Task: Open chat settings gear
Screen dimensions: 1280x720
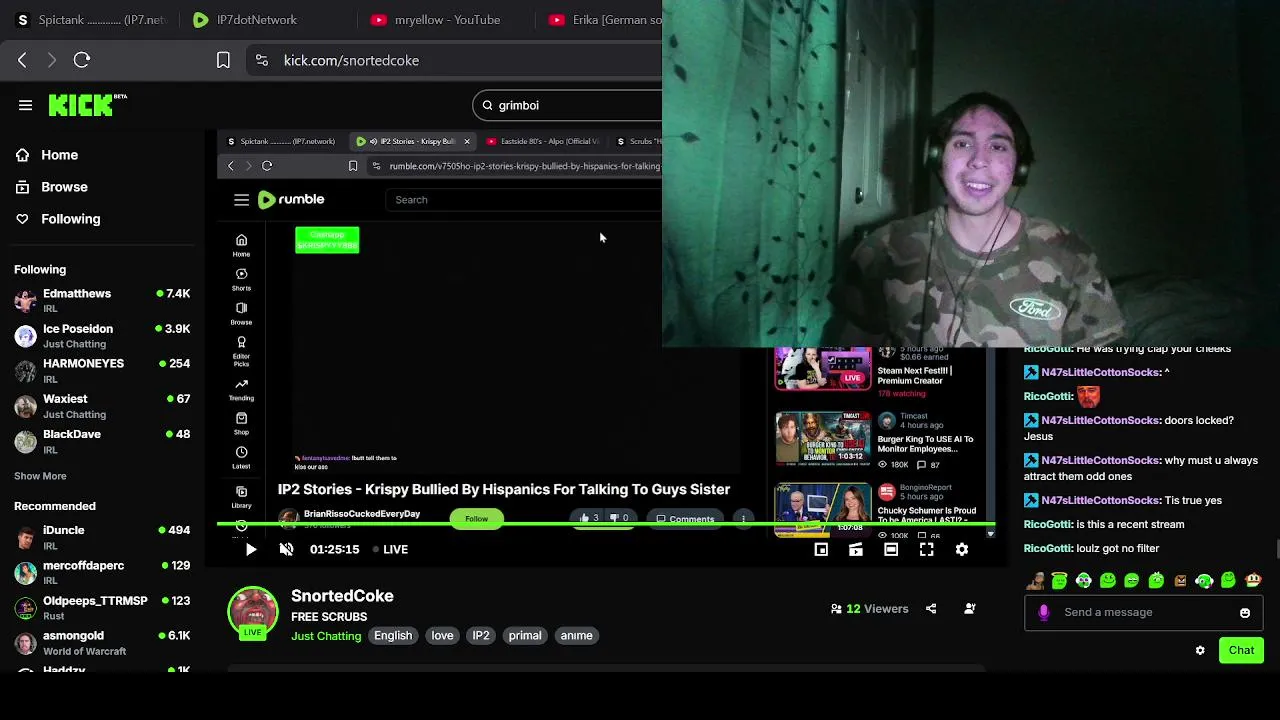Action: pyautogui.click(x=1200, y=650)
